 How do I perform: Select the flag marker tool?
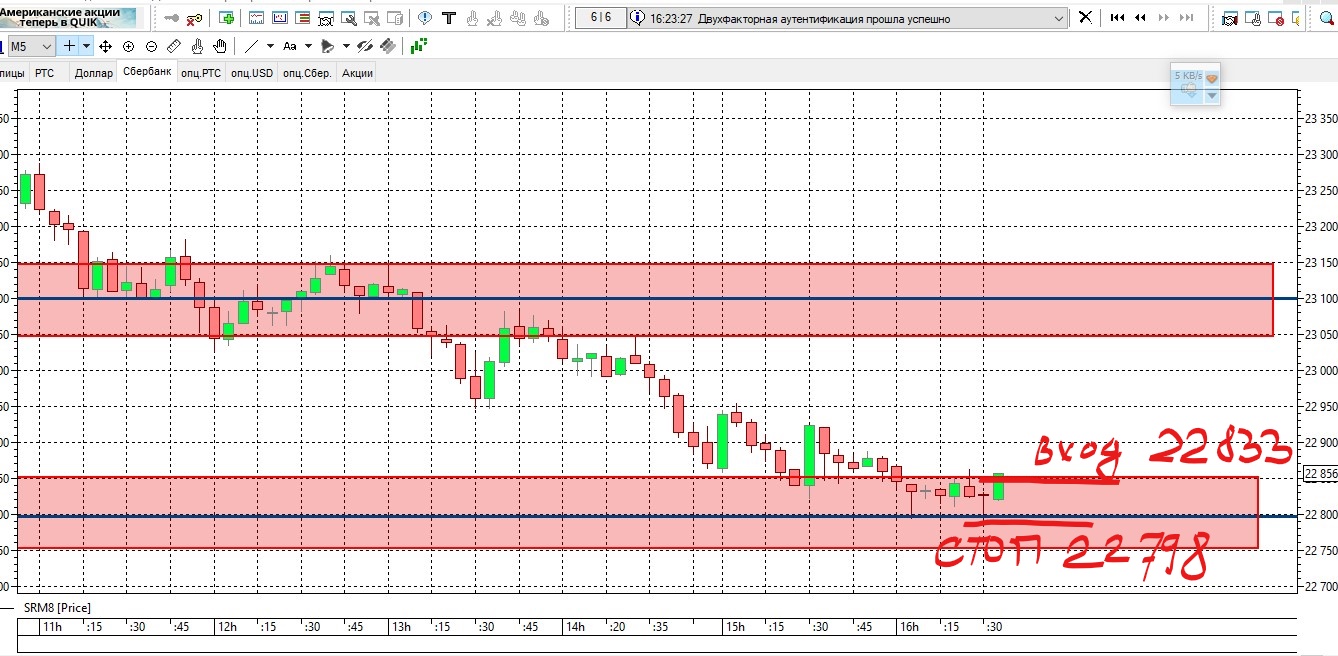point(327,46)
